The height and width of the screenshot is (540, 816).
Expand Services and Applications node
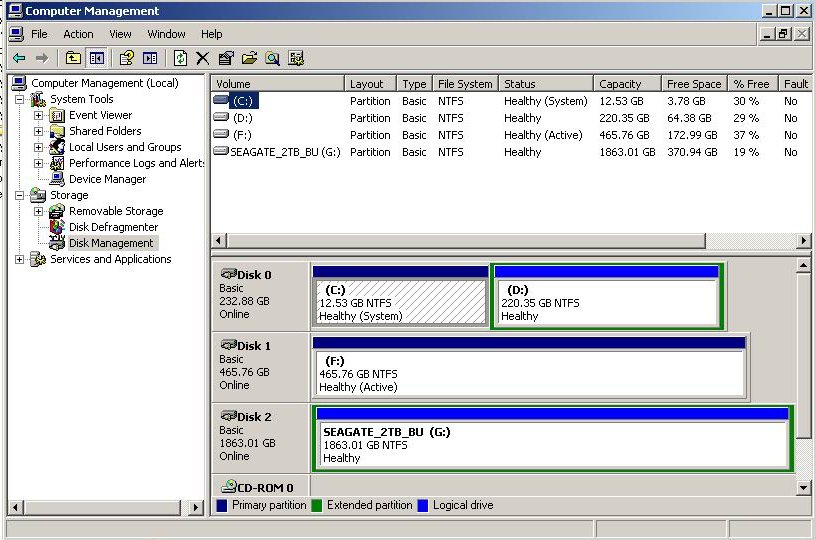(19, 259)
